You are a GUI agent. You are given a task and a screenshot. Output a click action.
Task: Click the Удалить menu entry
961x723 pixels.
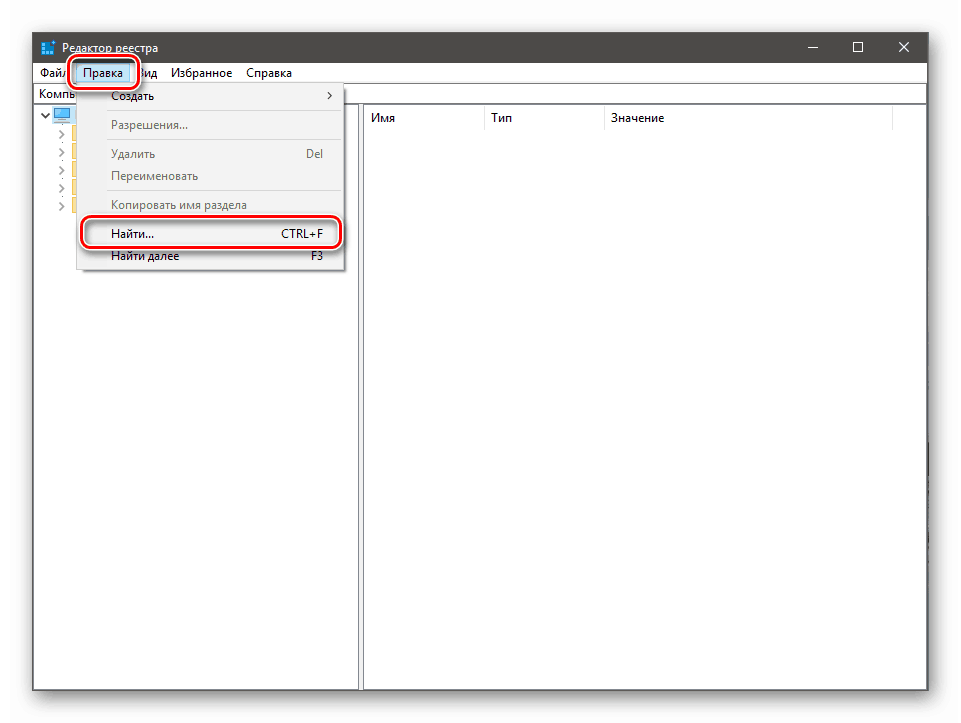pyautogui.click(x=210, y=154)
